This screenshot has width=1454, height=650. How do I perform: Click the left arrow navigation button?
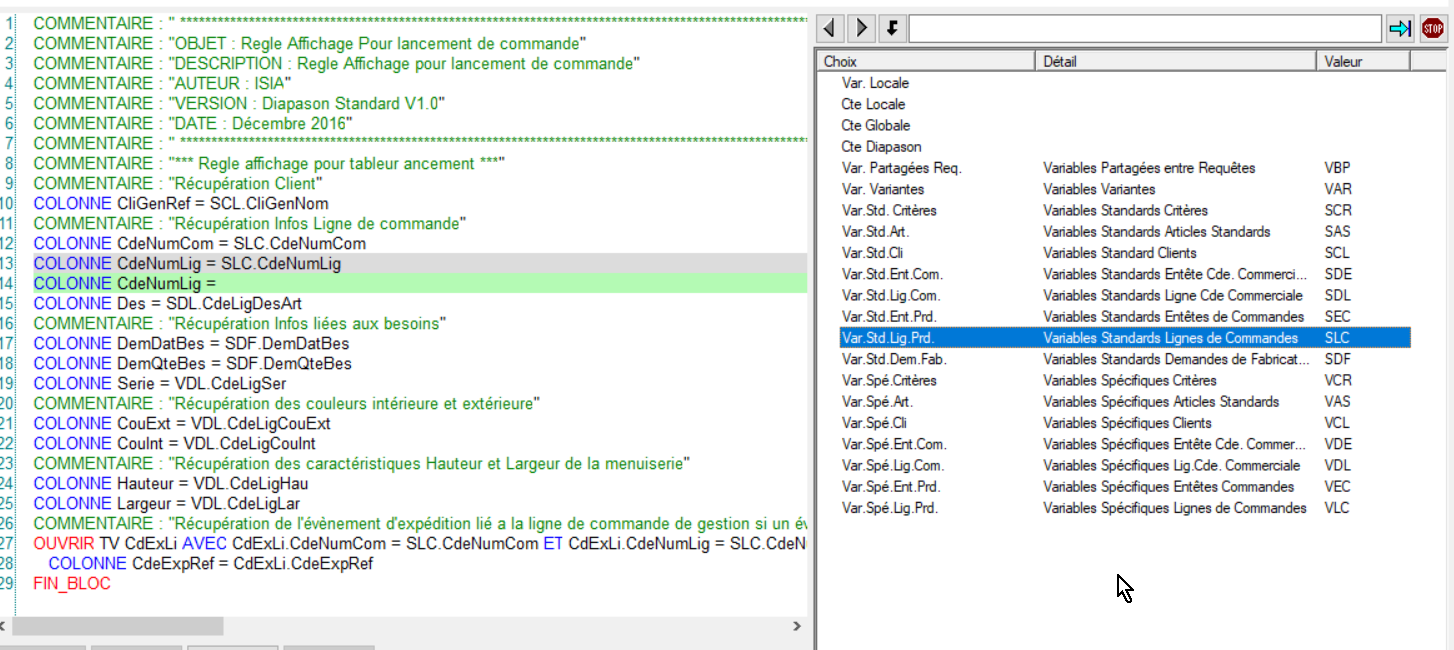coord(832,28)
